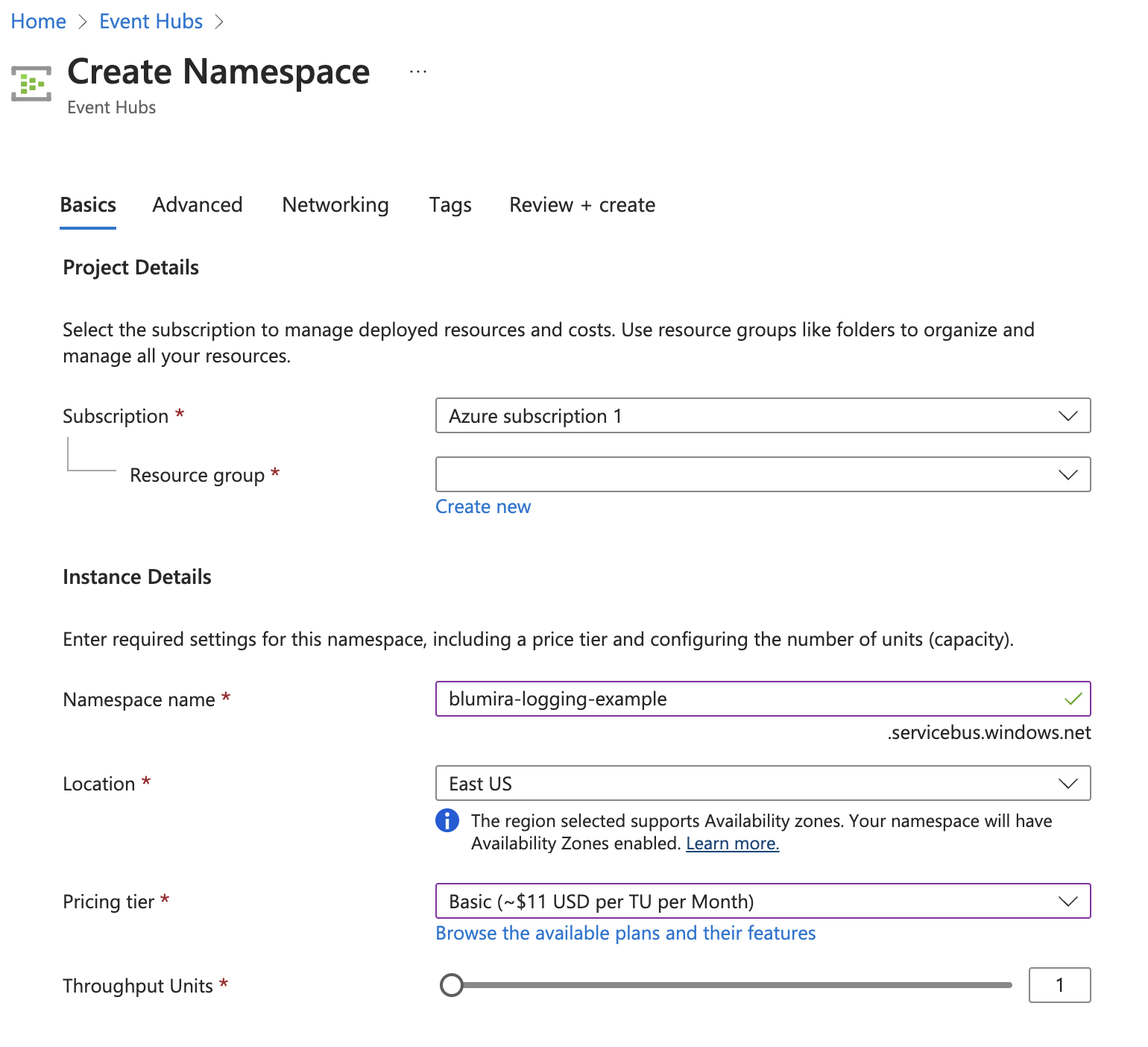Switch to the Advanced tab
This screenshot has height=1047, width=1148.
coord(198,205)
